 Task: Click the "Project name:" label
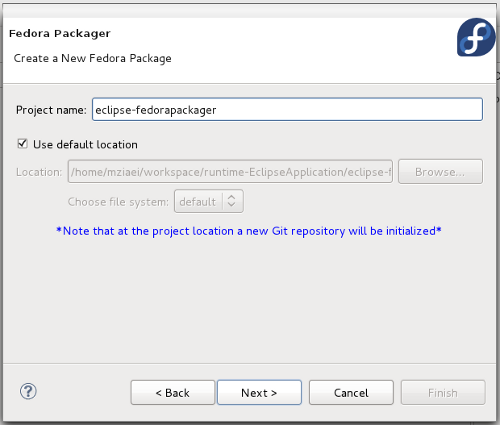point(51,110)
